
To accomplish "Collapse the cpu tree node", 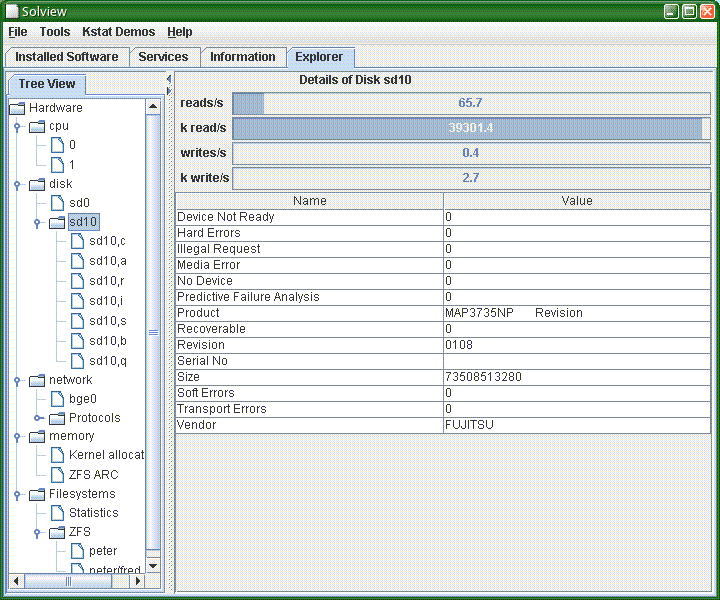I will click(x=17, y=127).
